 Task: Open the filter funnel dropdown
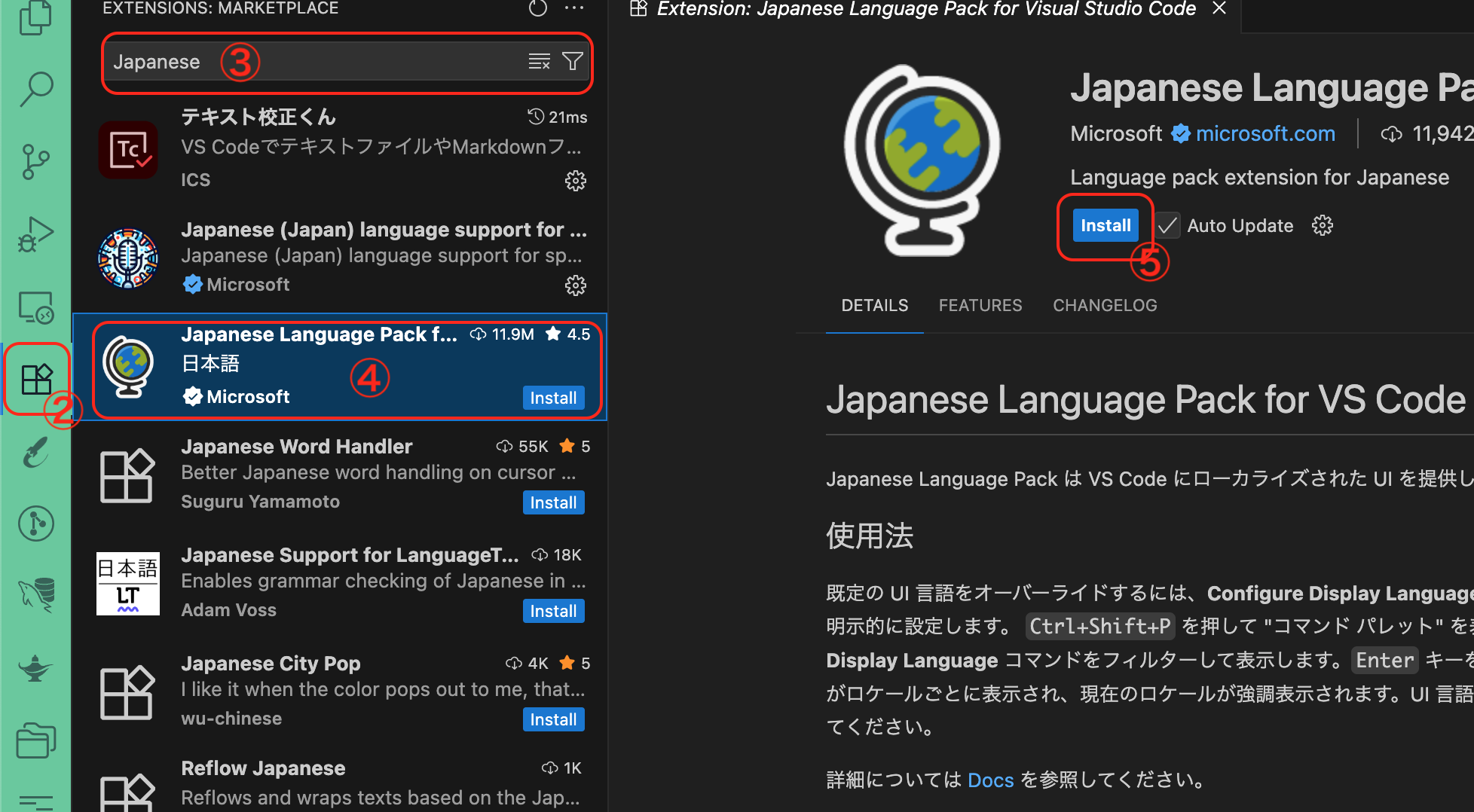pyautogui.click(x=572, y=61)
